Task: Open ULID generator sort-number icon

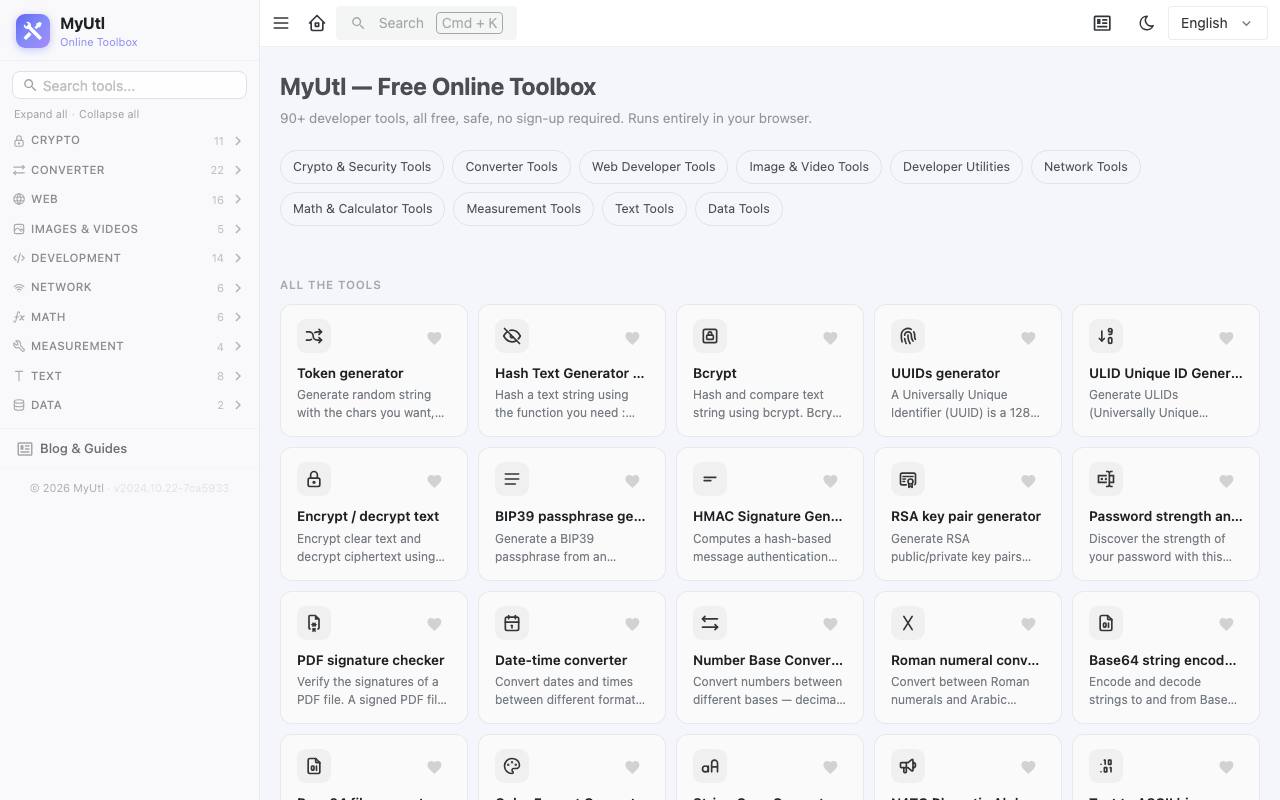Action: [1106, 336]
